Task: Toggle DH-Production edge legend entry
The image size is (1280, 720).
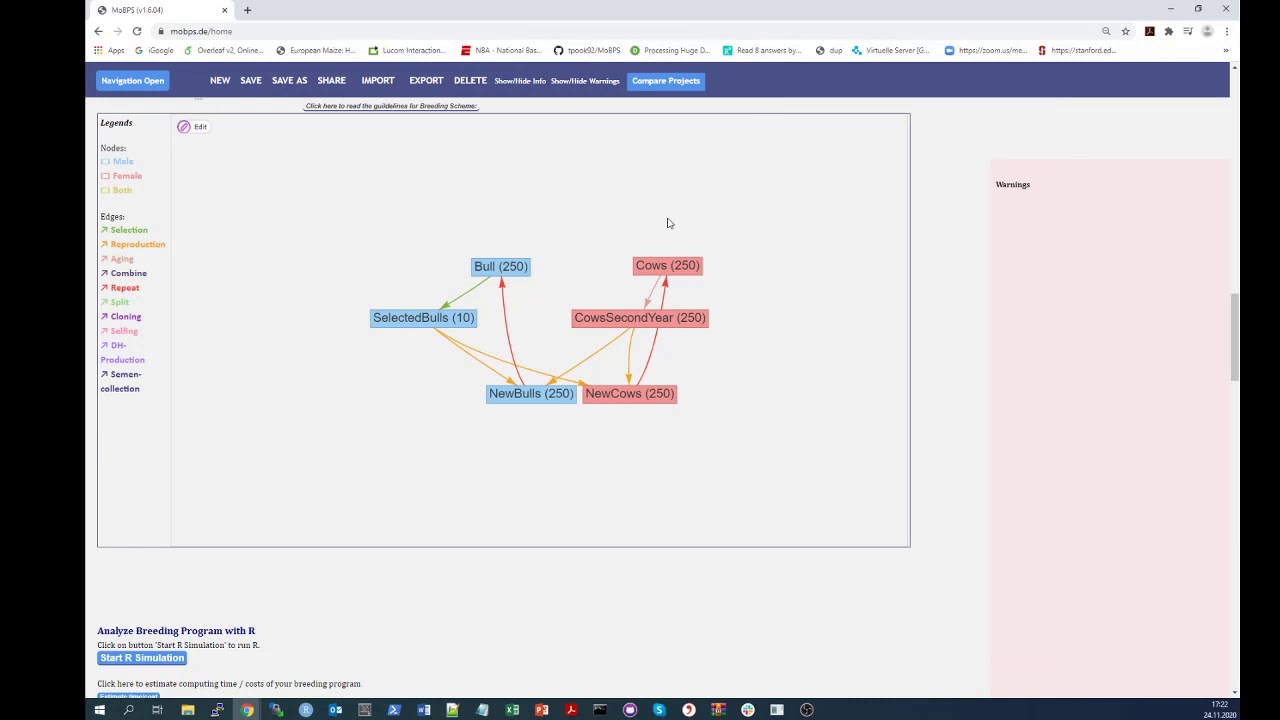Action: pos(122,353)
